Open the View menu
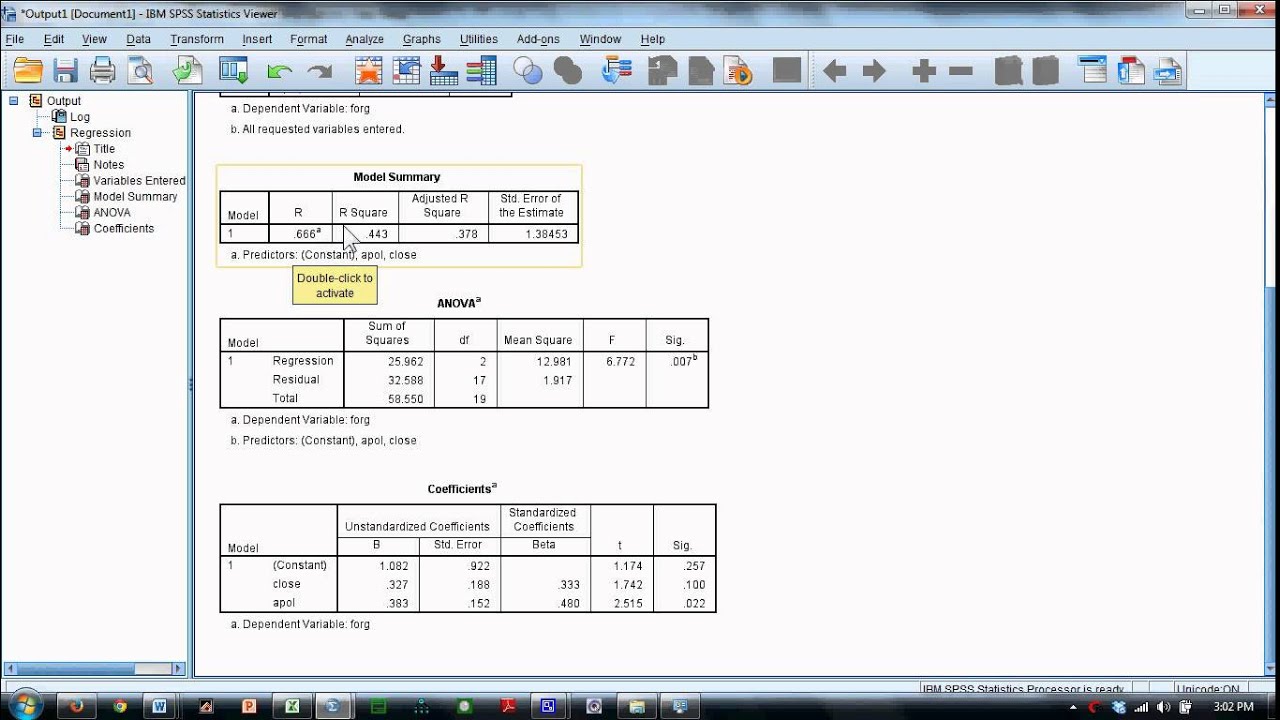This screenshot has height=720, width=1280. click(94, 39)
